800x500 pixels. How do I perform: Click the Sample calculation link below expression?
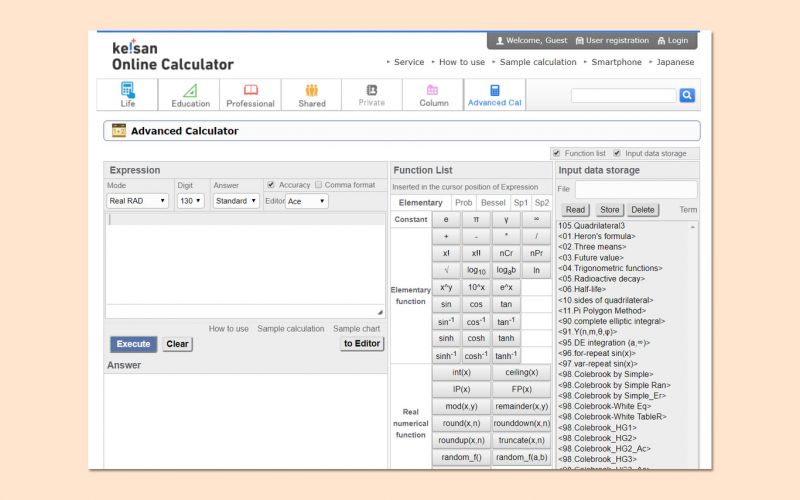[x=290, y=329]
